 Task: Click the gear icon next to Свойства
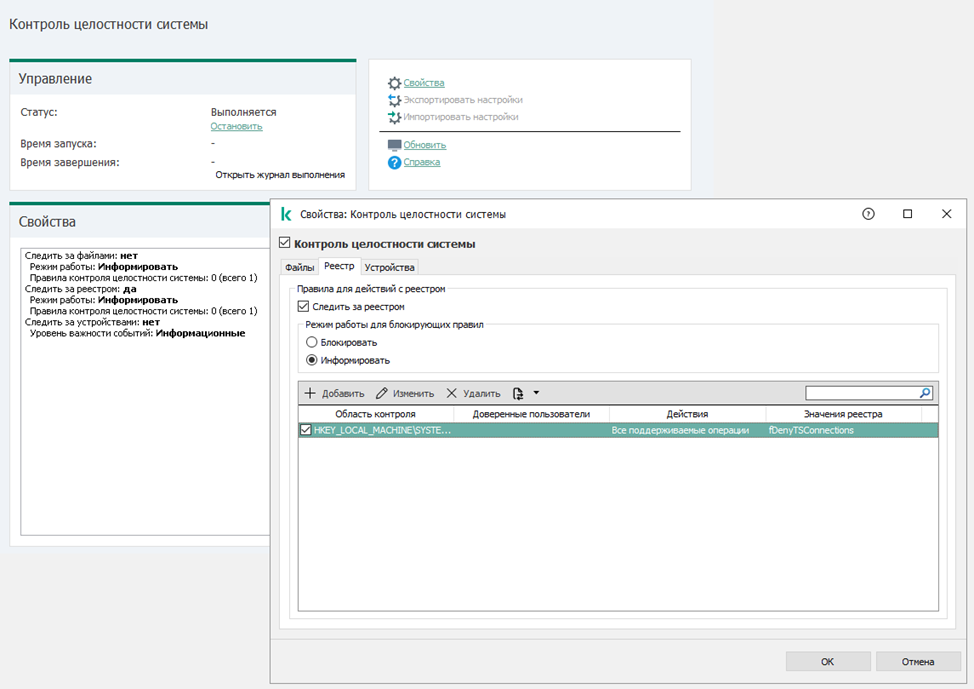[394, 83]
